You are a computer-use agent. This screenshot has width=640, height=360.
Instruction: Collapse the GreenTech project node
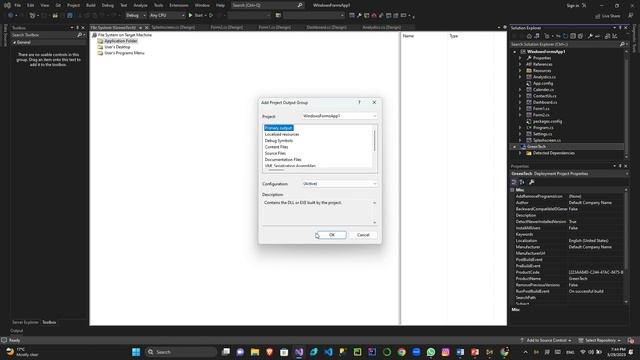point(514,147)
